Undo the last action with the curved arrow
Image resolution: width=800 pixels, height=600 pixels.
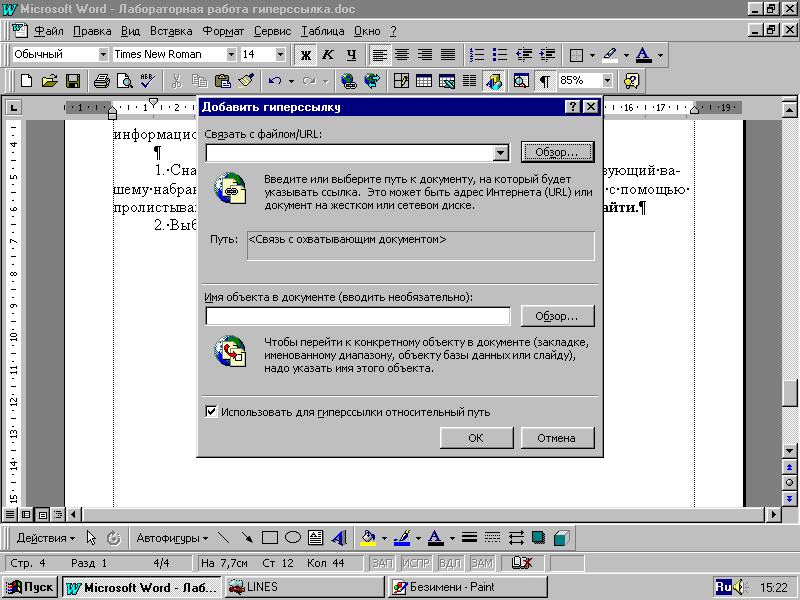[x=275, y=81]
